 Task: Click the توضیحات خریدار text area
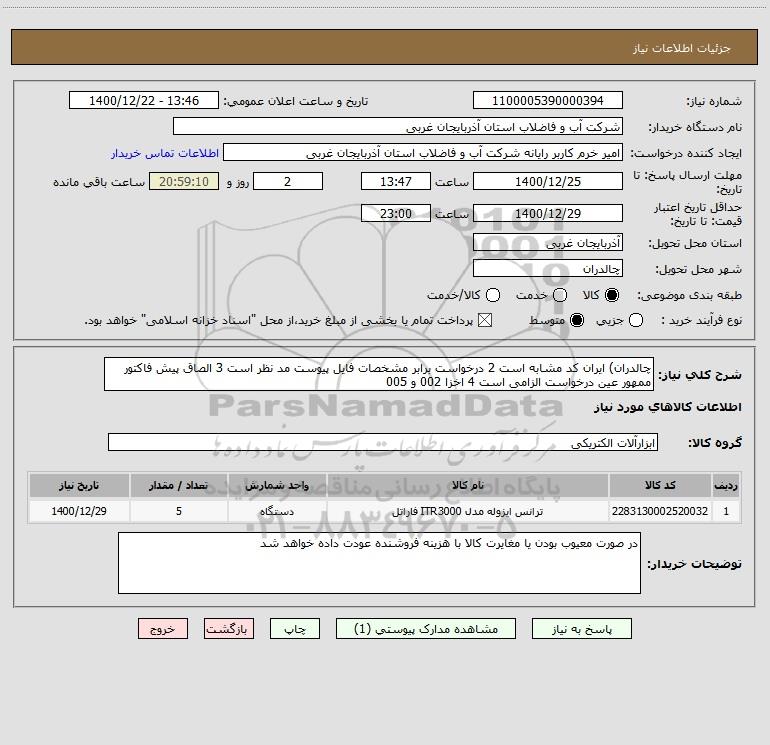point(380,563)
